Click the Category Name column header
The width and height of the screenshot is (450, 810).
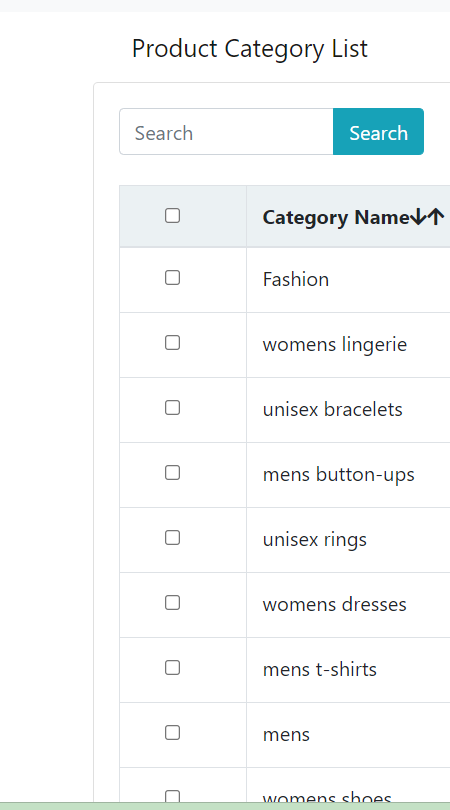click(x=336, y=217)
